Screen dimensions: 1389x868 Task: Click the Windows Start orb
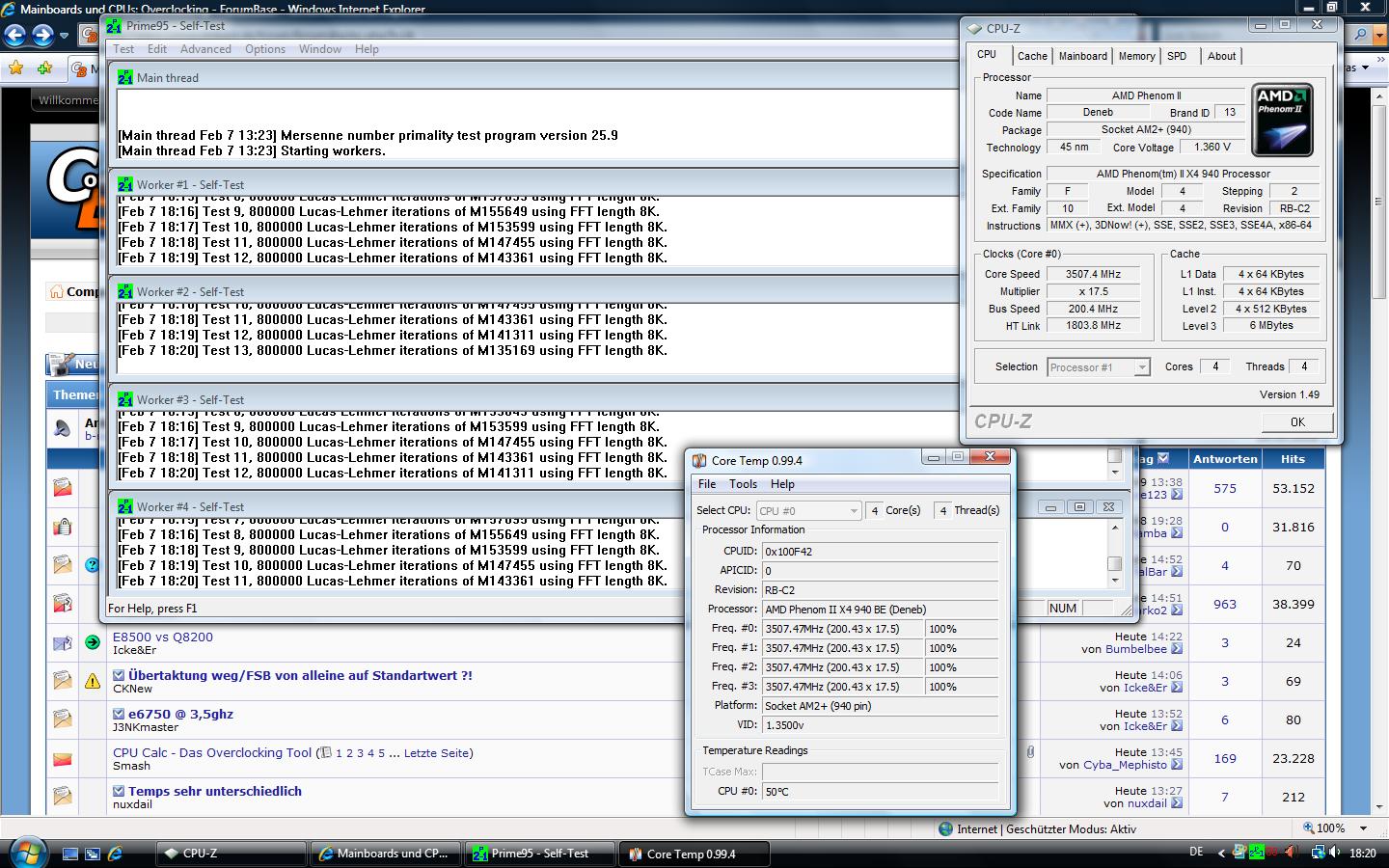pyautogui.click(x=26, y=853)
